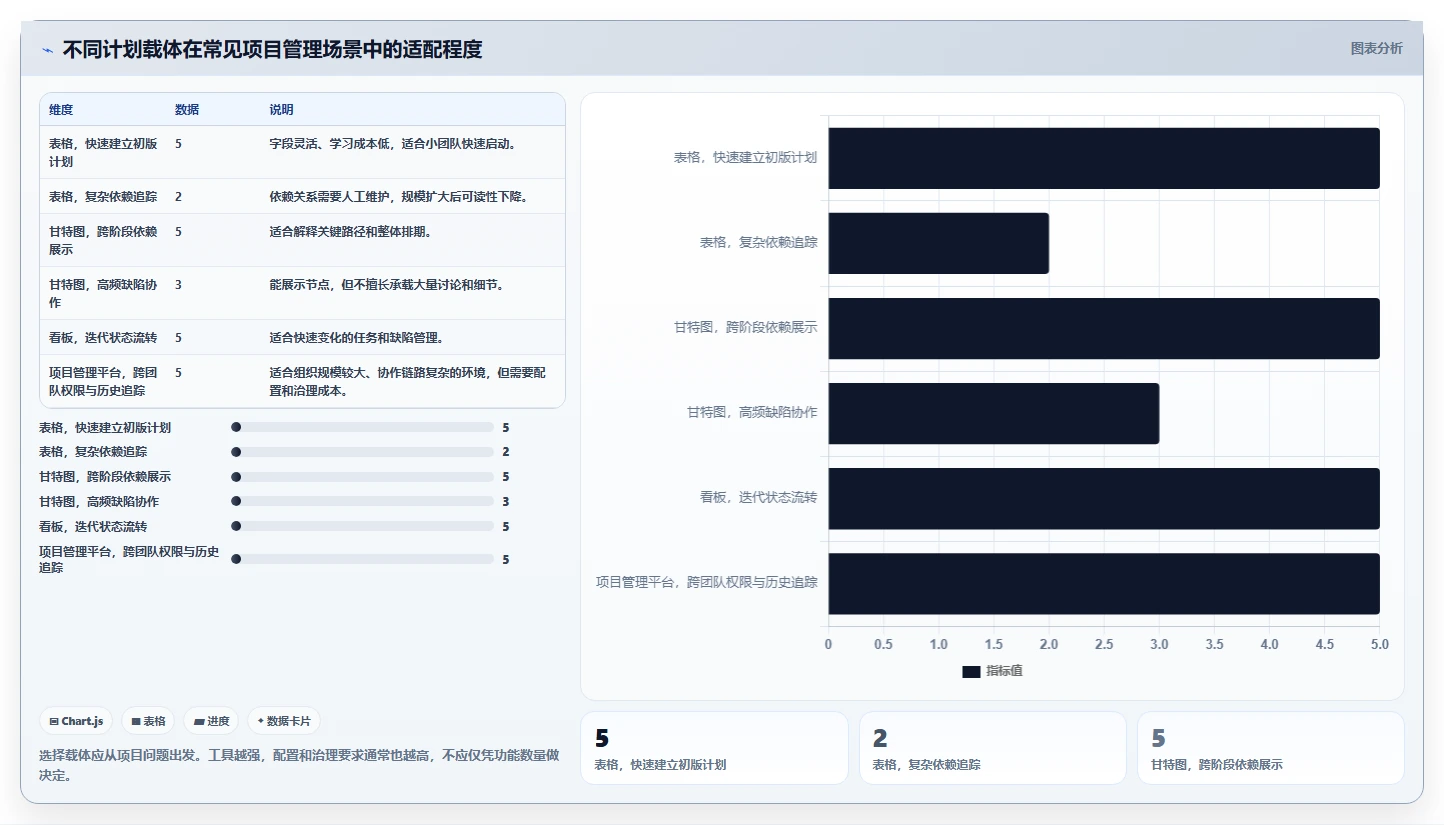1444x825 pixels.
Task: Click x-axis tick label 2.5
Action: click(x=1104, y=645)
